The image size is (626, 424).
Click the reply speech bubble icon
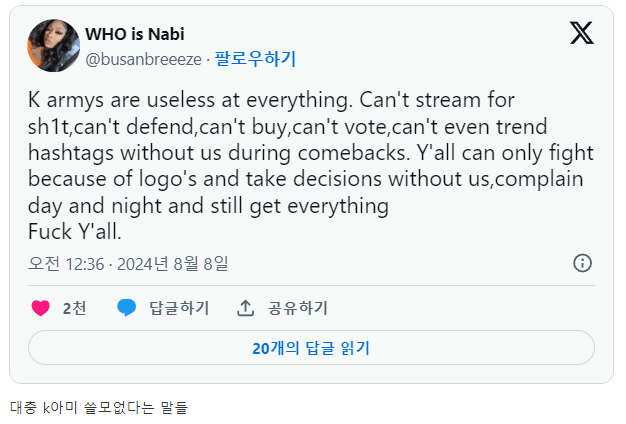tap(126, 308)
